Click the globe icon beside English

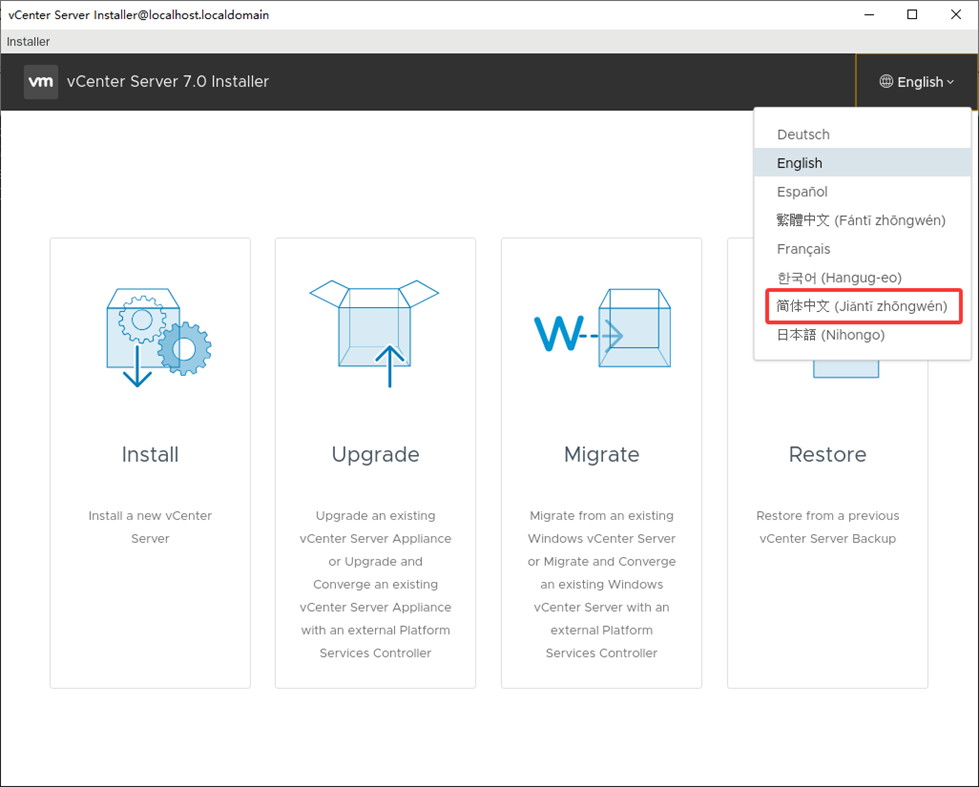886,82
